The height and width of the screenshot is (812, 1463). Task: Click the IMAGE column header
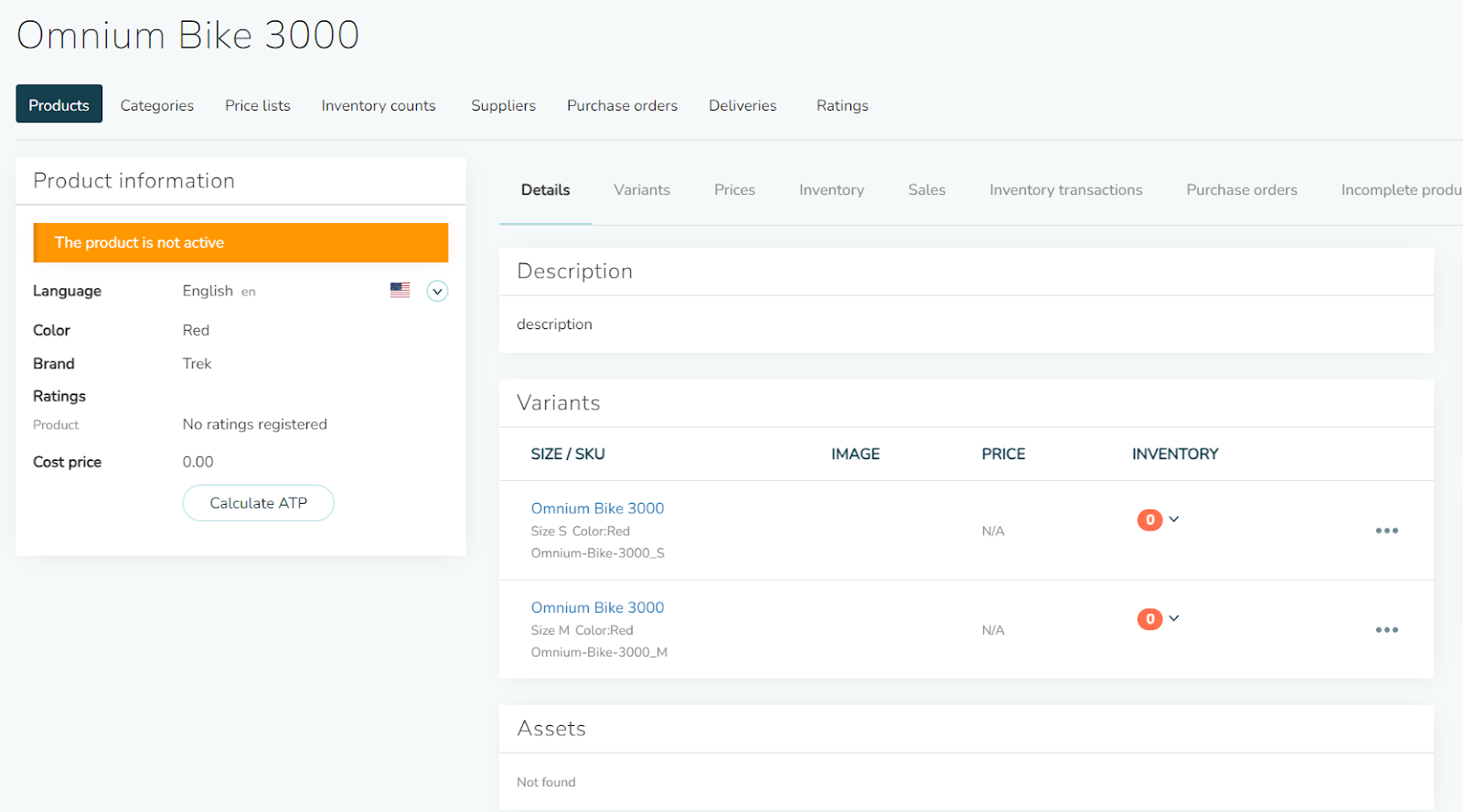[855, 454]
